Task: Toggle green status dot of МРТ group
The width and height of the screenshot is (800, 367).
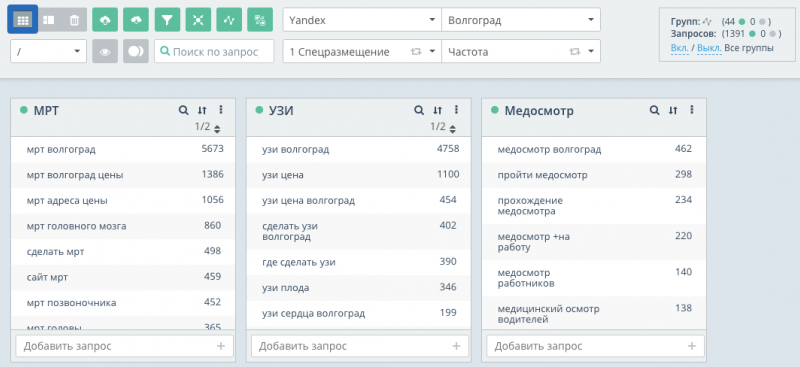Action: point(23,110)
